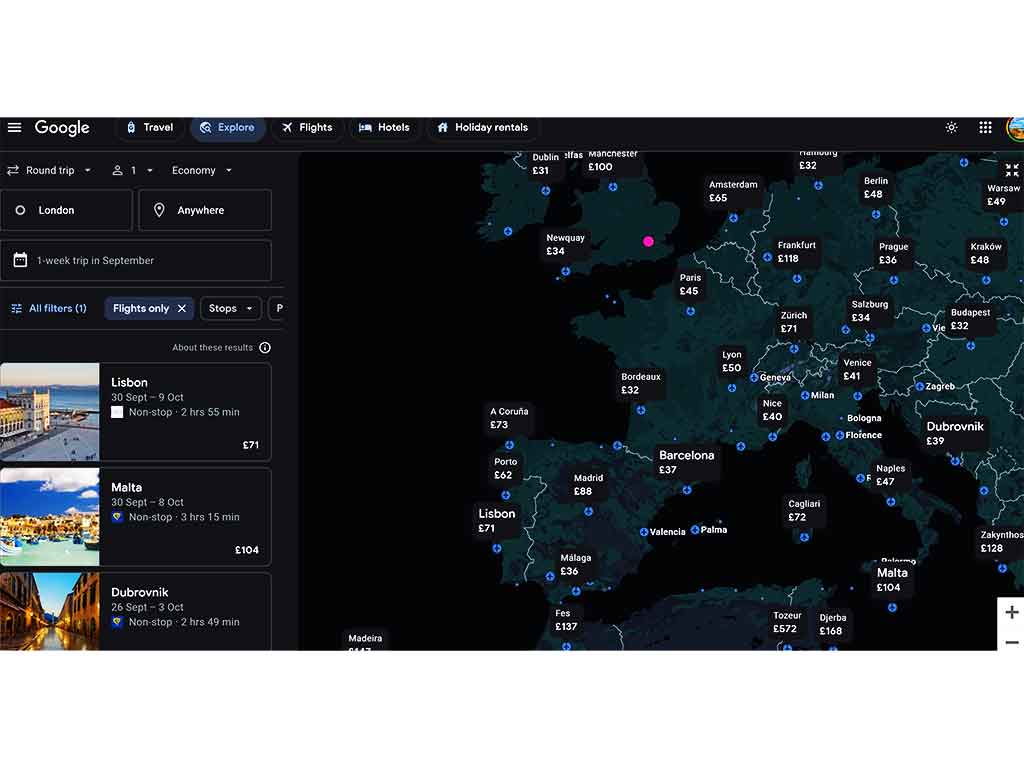Remove the Flights only filter with X

182,308
